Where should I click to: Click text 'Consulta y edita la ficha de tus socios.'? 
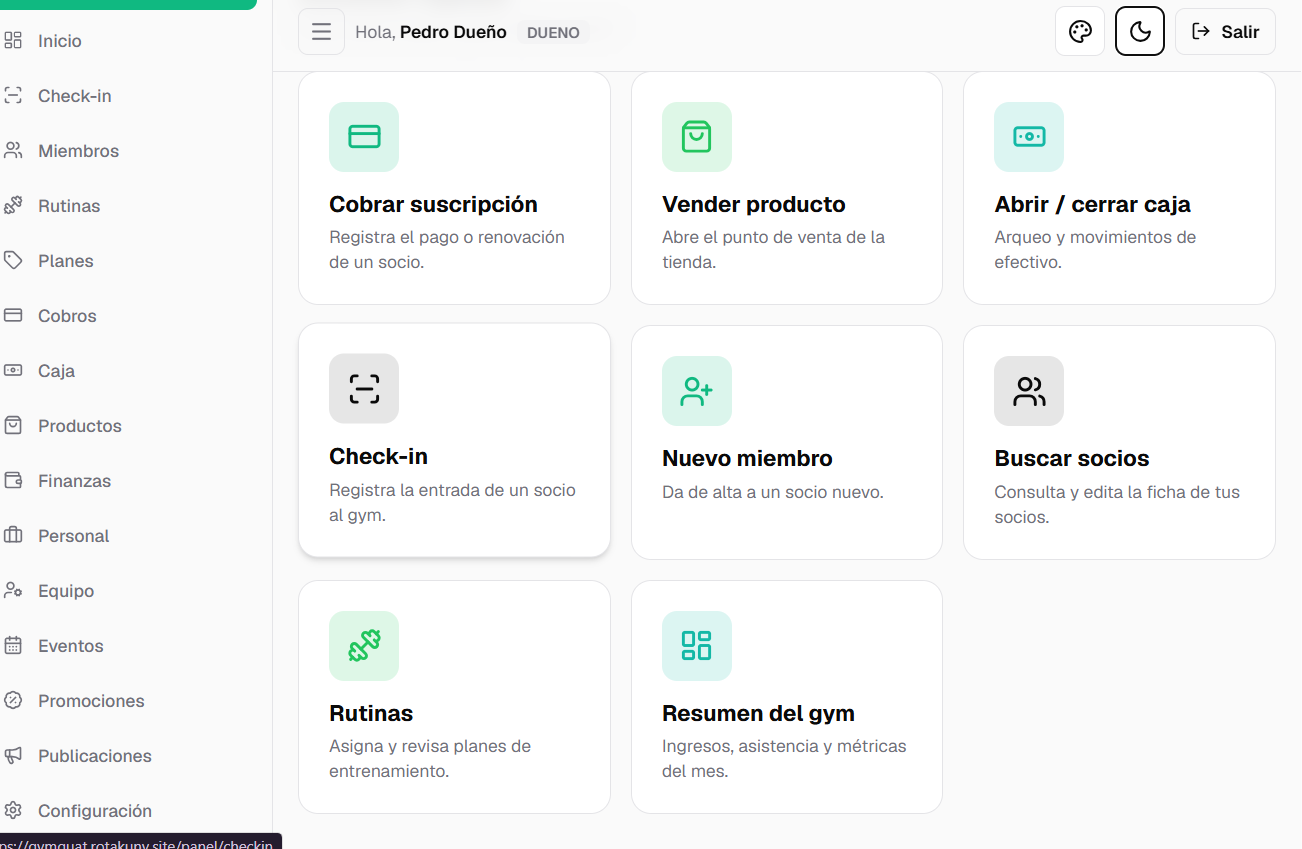point(1117,505)
